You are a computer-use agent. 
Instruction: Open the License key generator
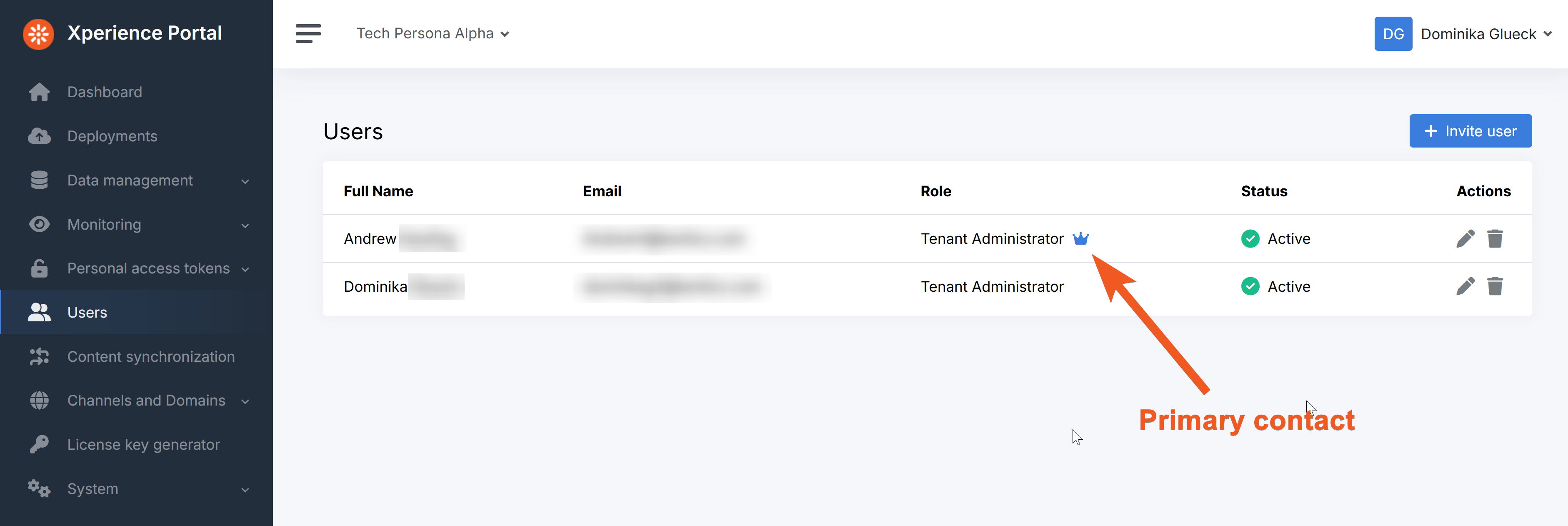tap(143, 445)
